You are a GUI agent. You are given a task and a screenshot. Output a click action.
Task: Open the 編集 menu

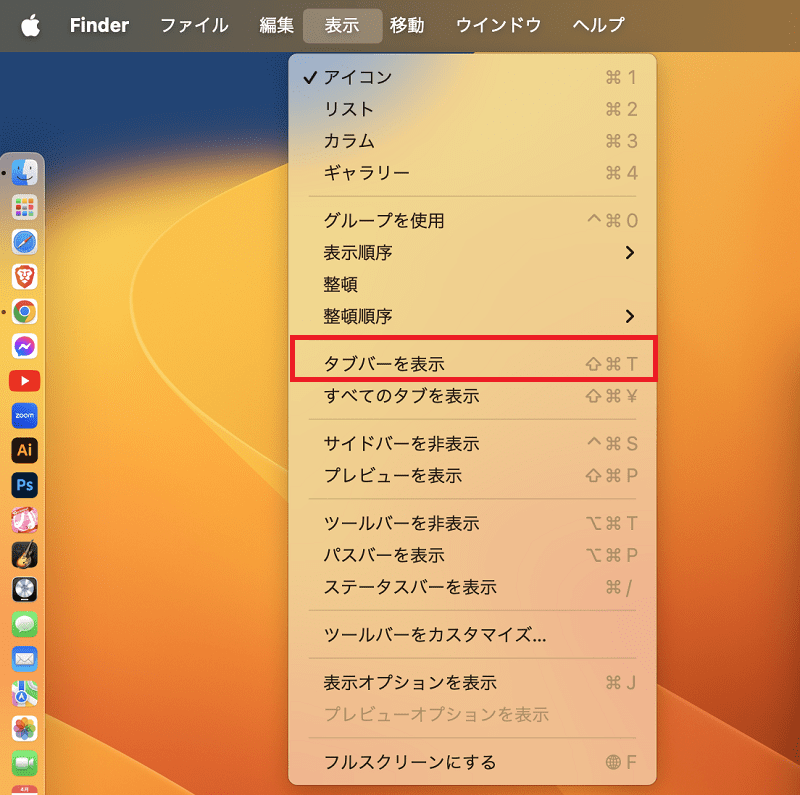276,25
